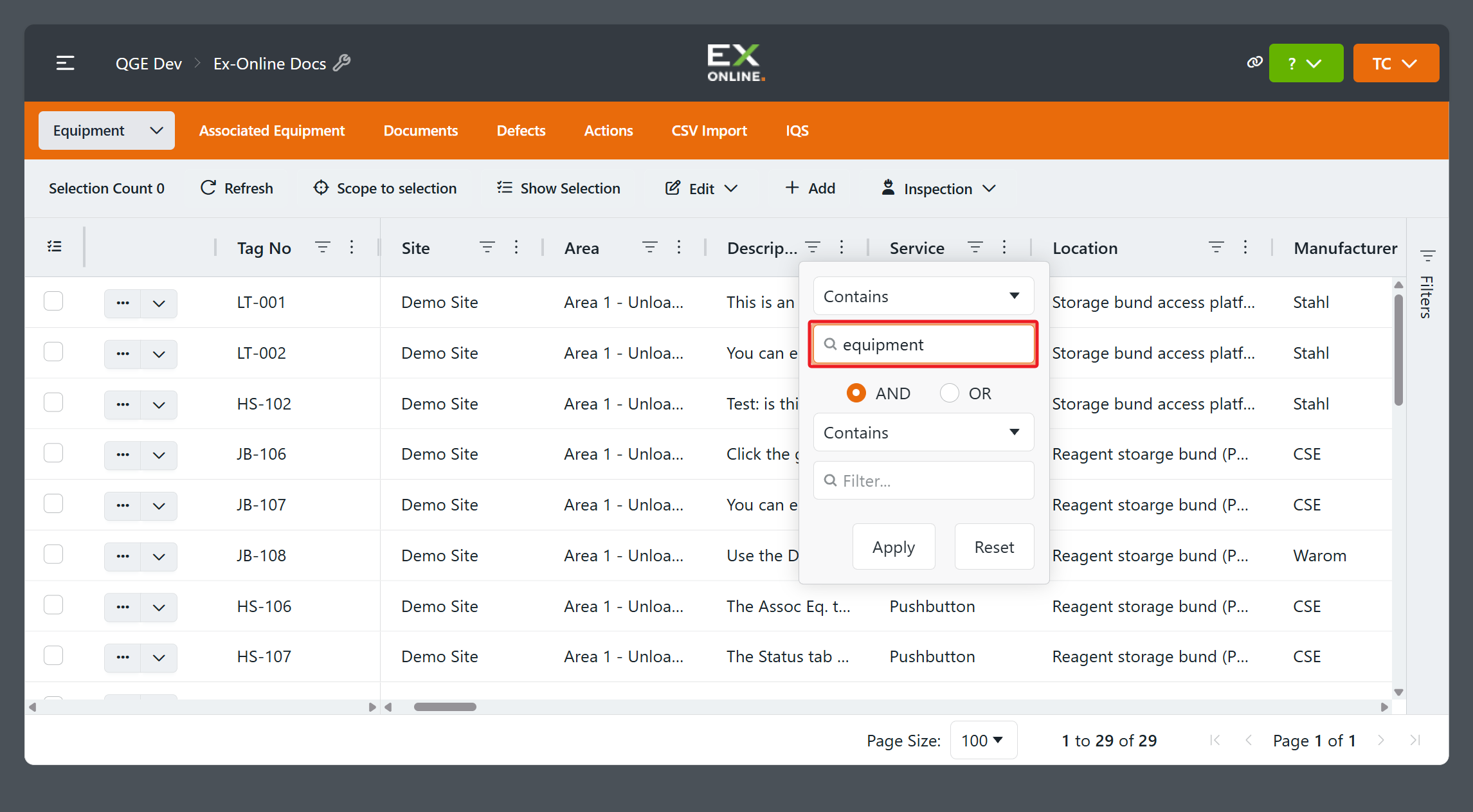Open the hamburger navigation menu

pyautogui.click(x=65, y=63)
